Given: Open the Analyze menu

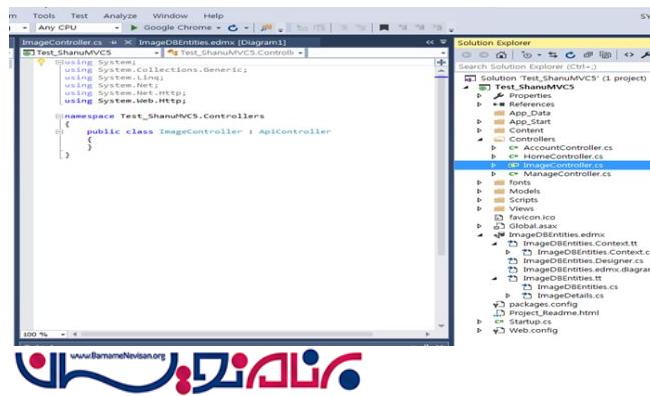Looking at the screenshot, I should point(120,16).
